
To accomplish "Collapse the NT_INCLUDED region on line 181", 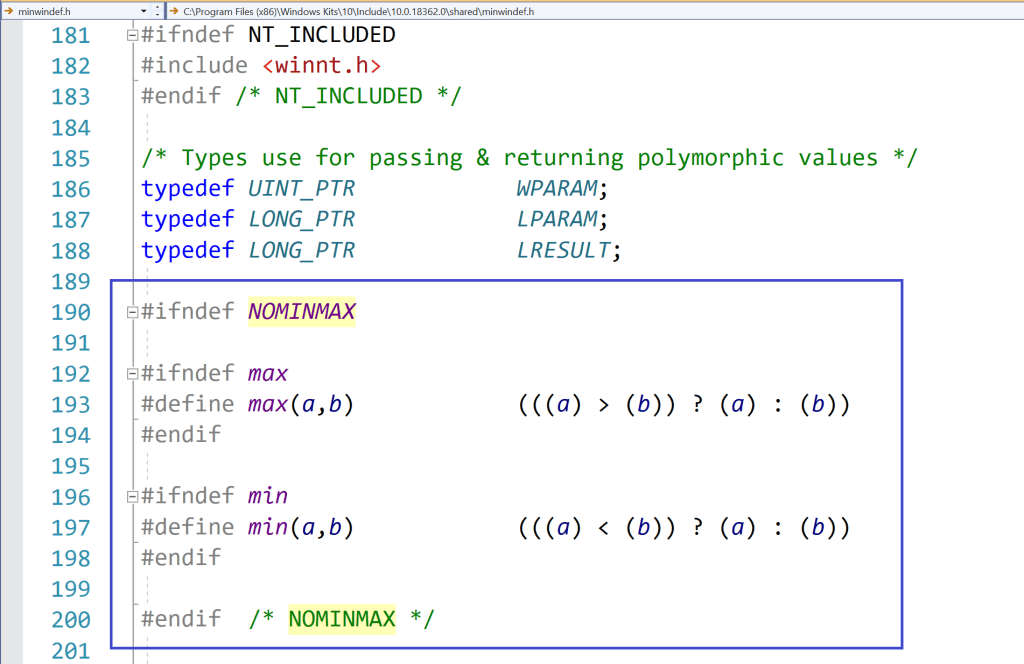I will (x=131, y=33).
